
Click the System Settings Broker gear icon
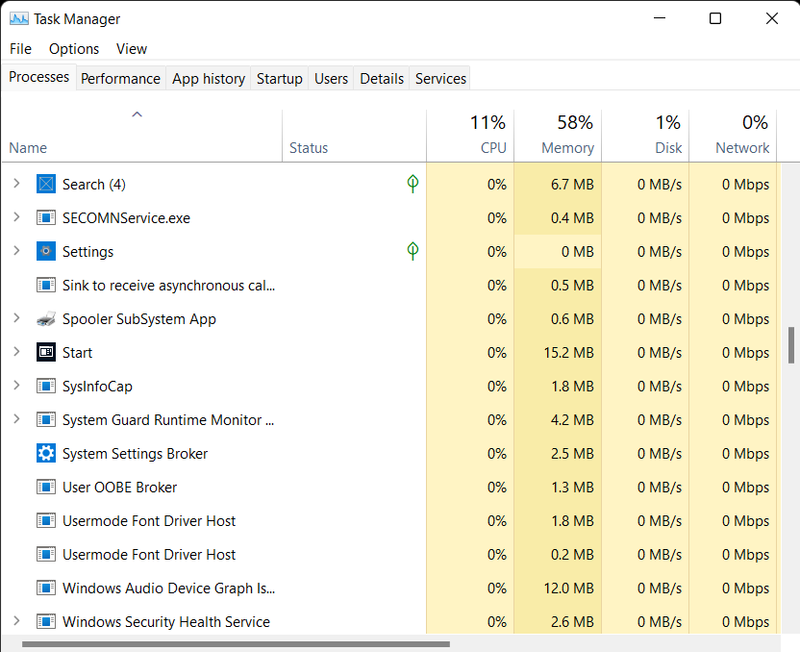[x=46, y=454]
